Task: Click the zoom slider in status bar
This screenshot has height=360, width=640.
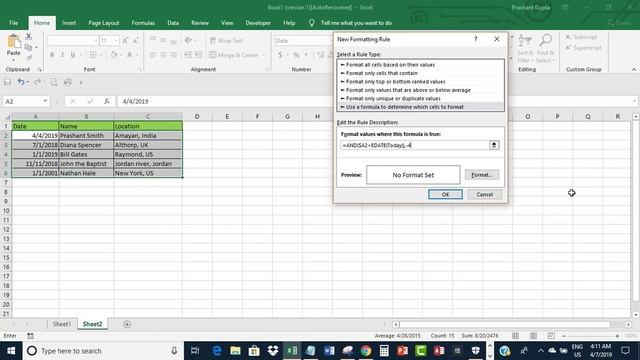Action: (x=591, y=336)
